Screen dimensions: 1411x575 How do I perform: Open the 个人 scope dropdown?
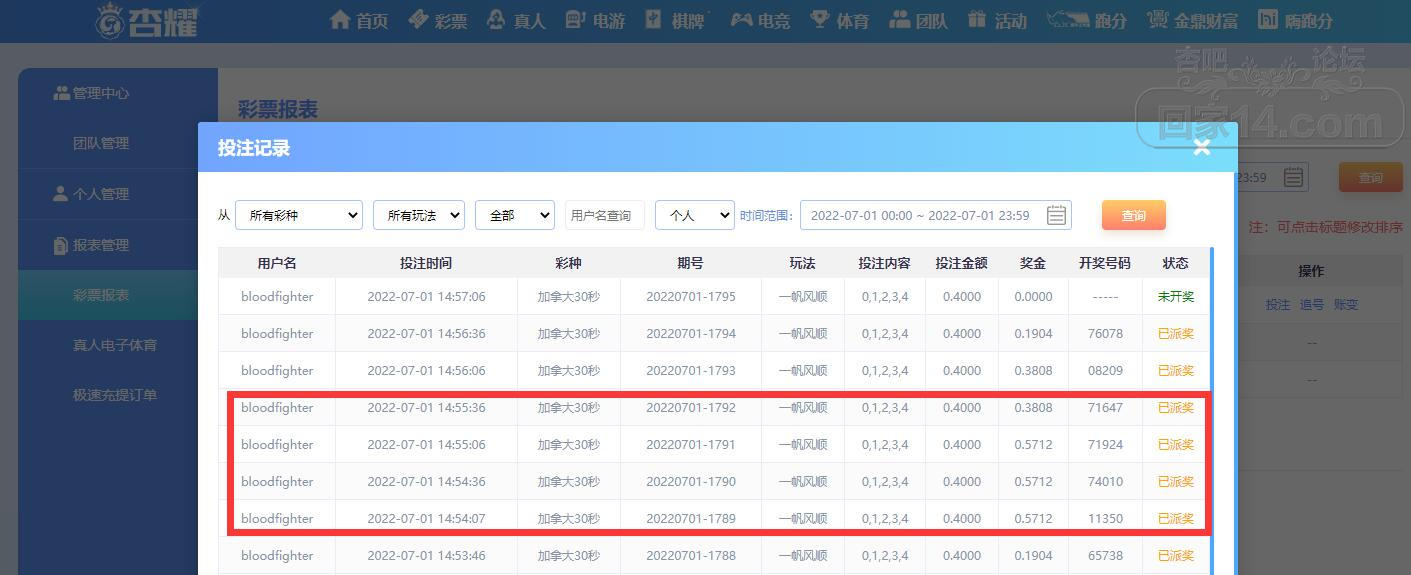coord(695,215)
